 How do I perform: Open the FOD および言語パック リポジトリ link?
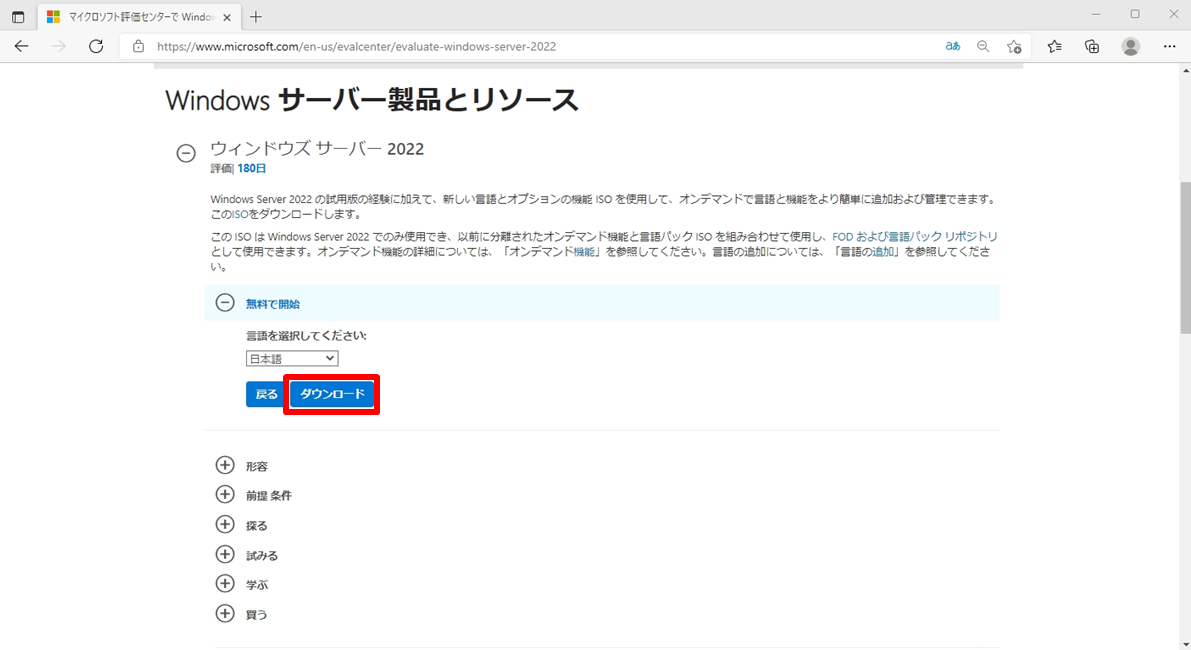tap(915, 237)
